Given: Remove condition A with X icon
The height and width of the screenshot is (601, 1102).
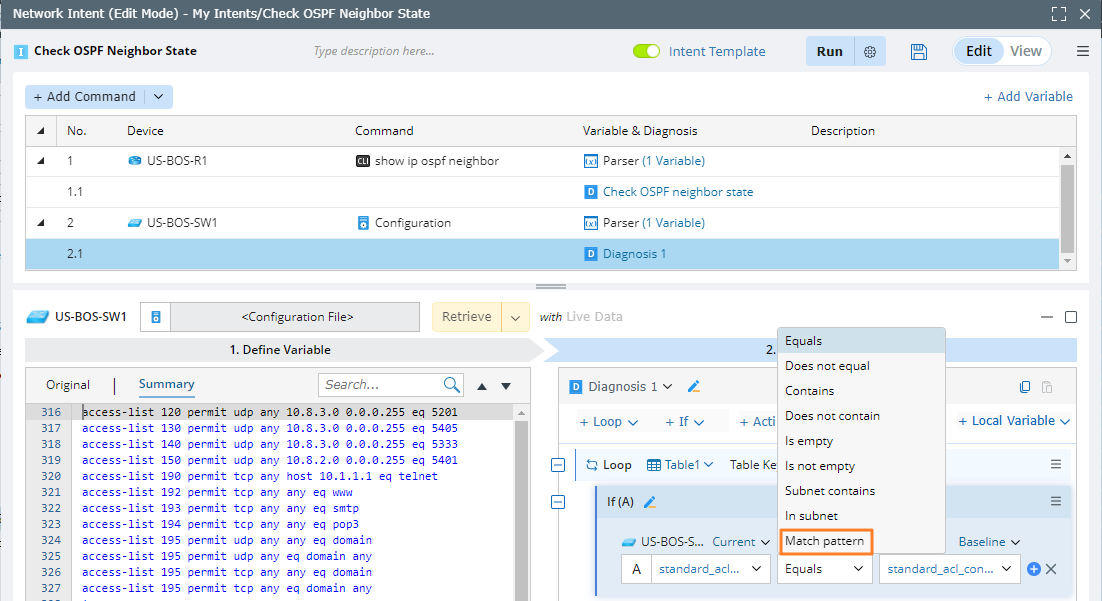Looking at the screenshot, I should [x=1051, y=569].
